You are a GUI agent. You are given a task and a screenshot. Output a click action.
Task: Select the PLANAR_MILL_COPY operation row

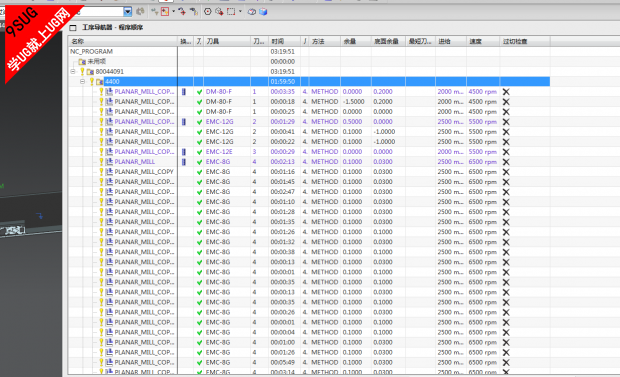144,172
